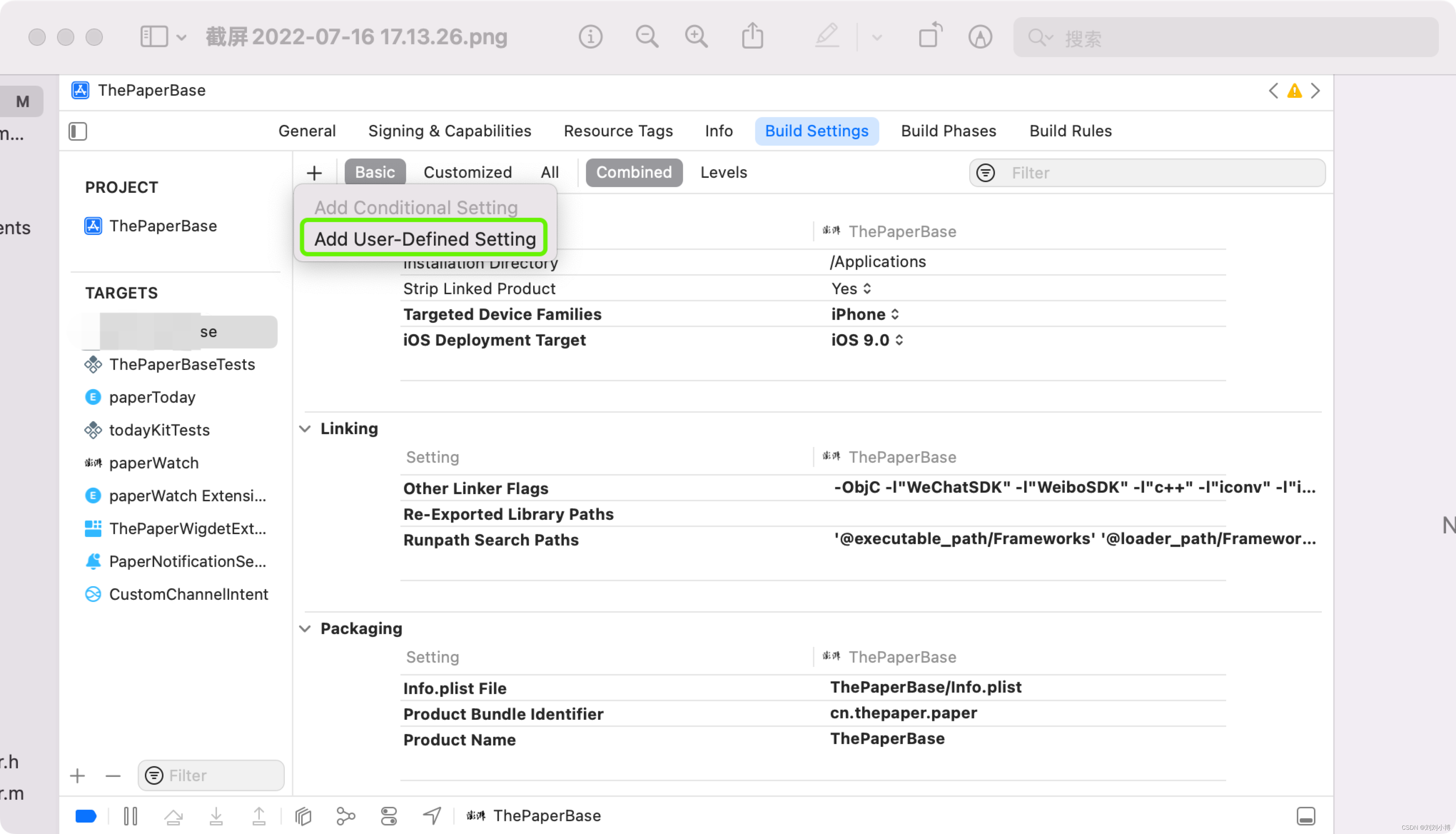Click the Levels view icon
The height and width of the screenshot is (834, 1456).
point(724,172)
